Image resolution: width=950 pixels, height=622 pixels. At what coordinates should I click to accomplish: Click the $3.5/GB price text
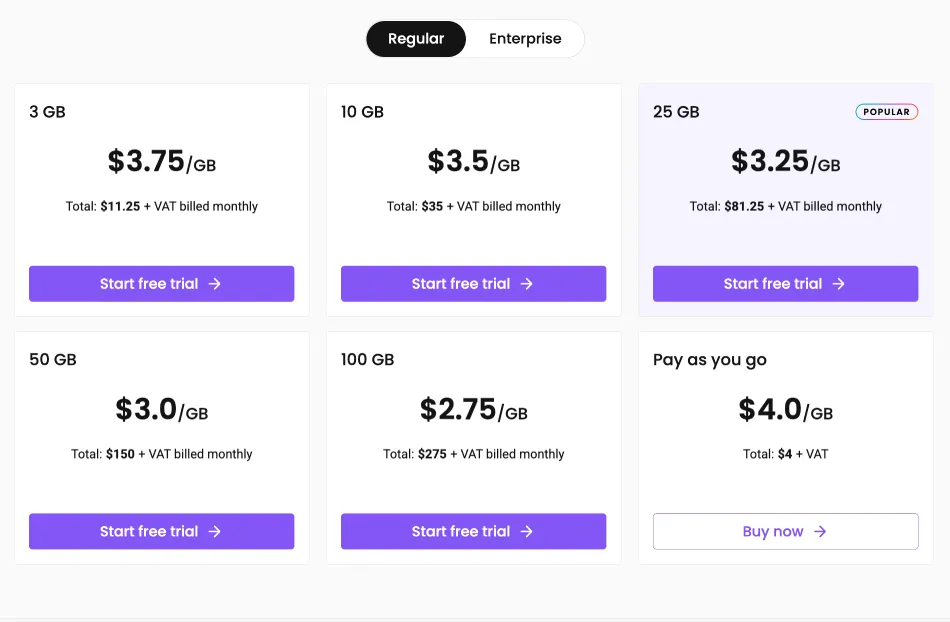coord(473,162)
